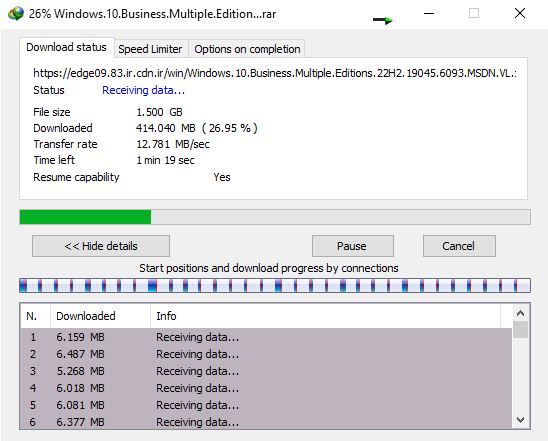548x441 pixels.
Task: Click the connections list scroll down arrow
Action: click(520, 420)
